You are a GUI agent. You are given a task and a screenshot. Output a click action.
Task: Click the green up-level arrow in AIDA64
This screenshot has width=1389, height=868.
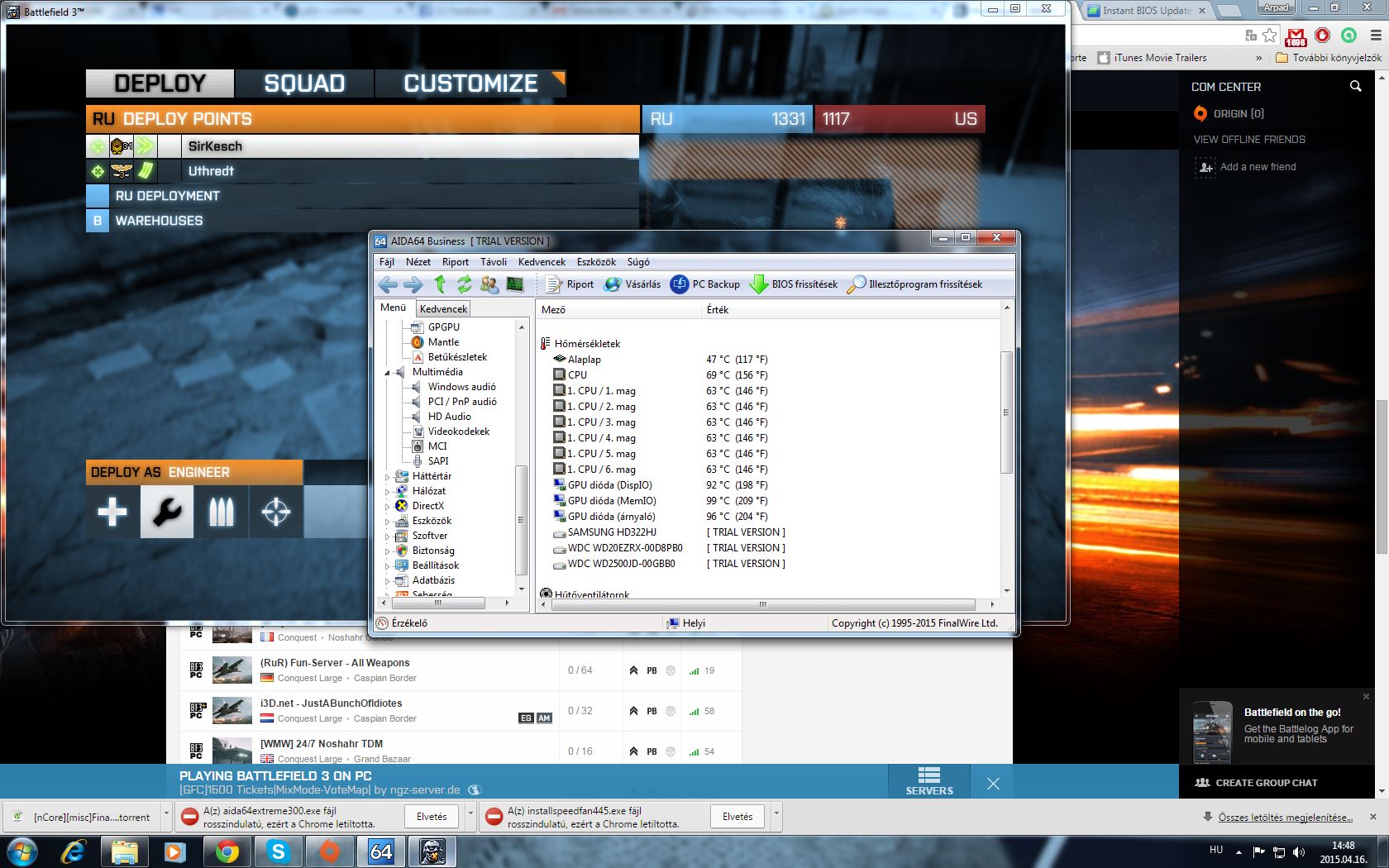coord(440,284)
